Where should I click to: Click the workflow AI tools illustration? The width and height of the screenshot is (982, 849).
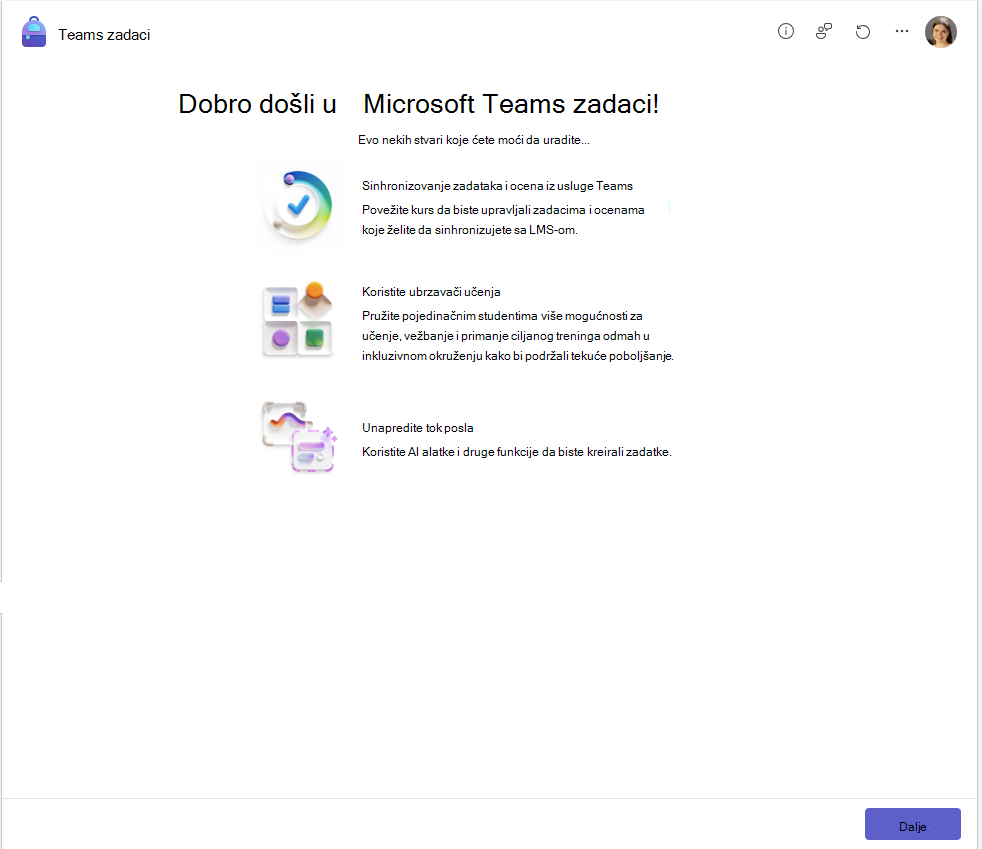pos(299,436)
